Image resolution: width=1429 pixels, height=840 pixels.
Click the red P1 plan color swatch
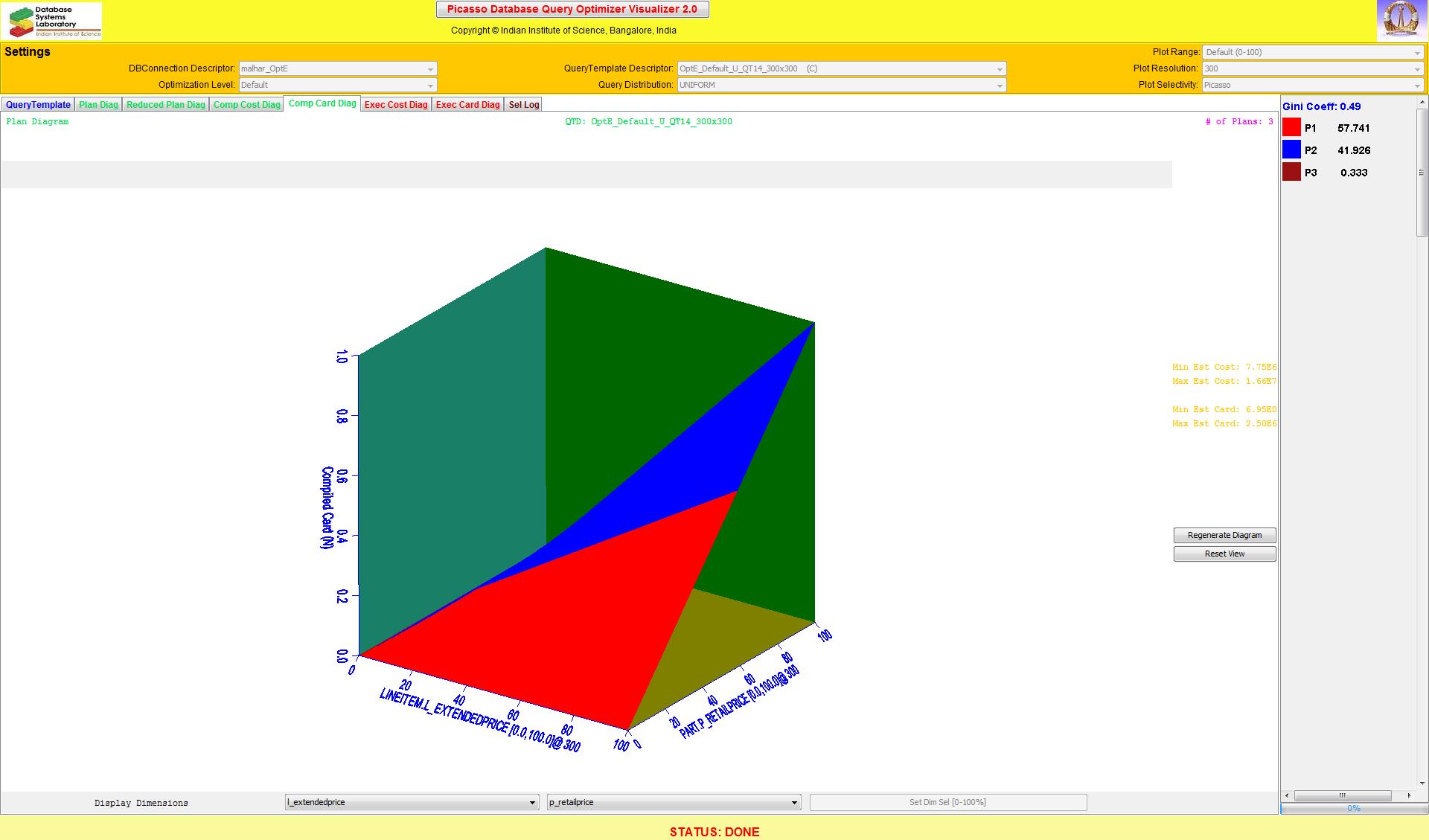pos(1291,128)
